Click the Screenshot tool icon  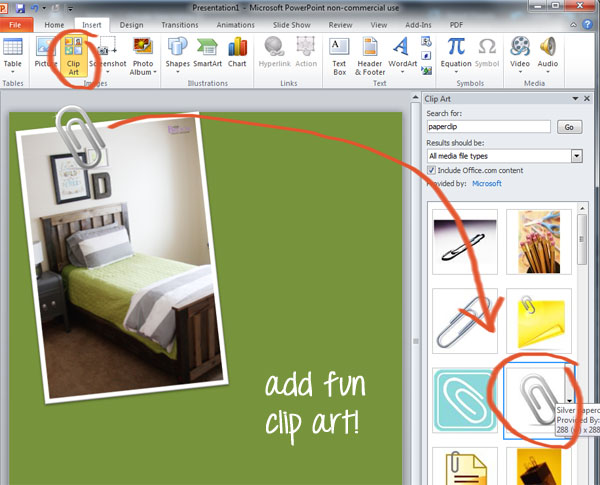click(x=108, y=55)
